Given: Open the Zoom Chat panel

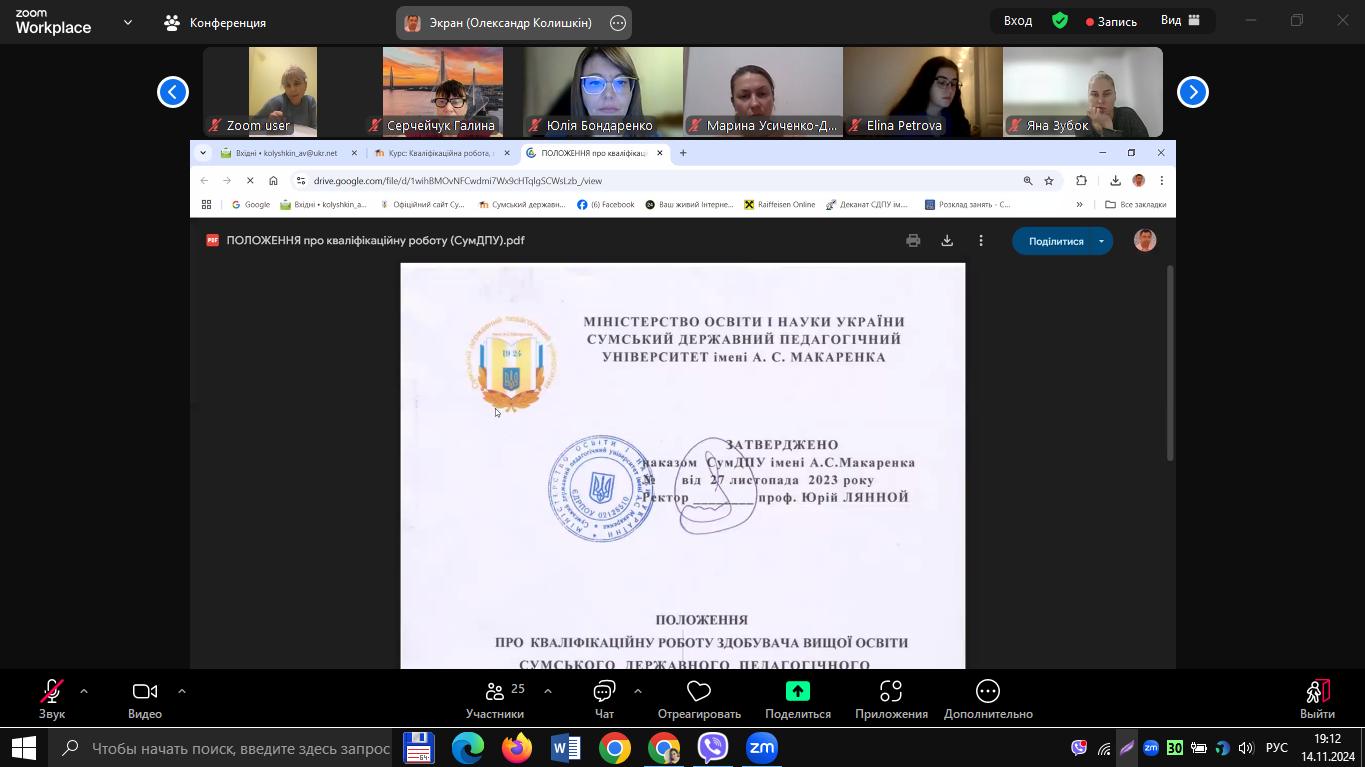Looking at the screenshot, I should pyautogui.click(x=604, y=698).
